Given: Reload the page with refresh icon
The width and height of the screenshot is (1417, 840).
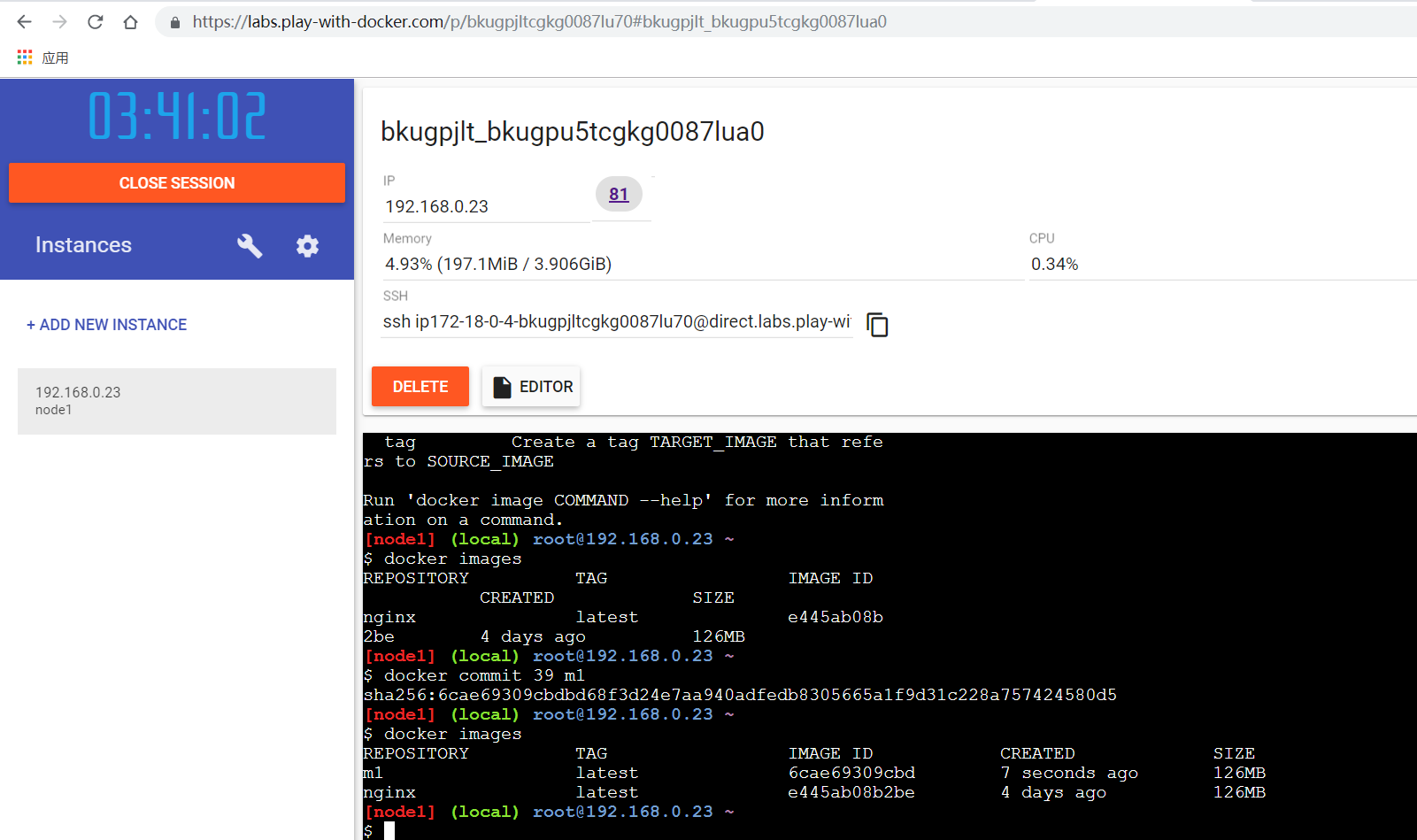Looking at the screenshot, I should (x=96, y=22).
